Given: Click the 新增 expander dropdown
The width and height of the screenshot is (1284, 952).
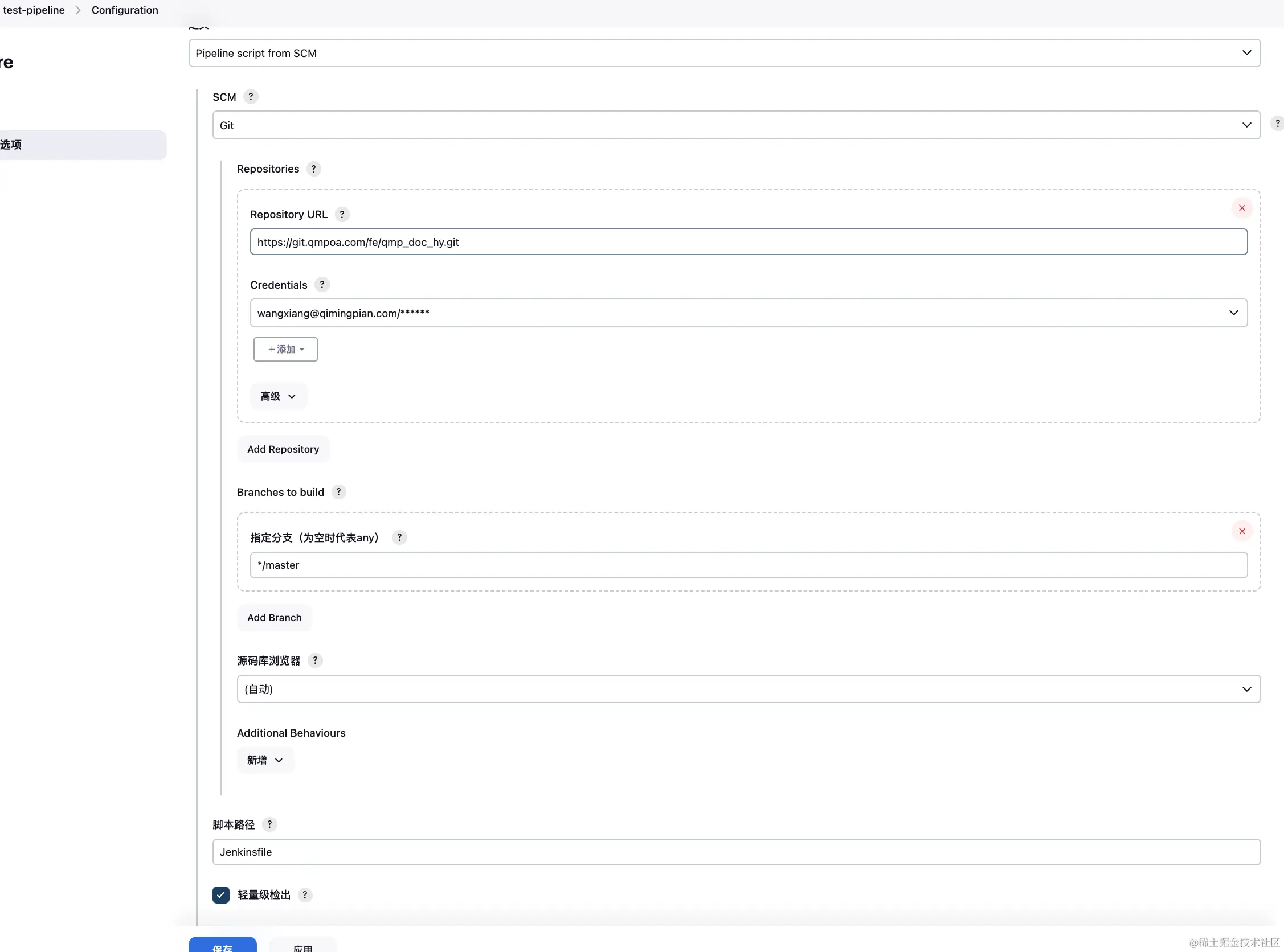Looking at the screenshot, I should pos(264,759).
